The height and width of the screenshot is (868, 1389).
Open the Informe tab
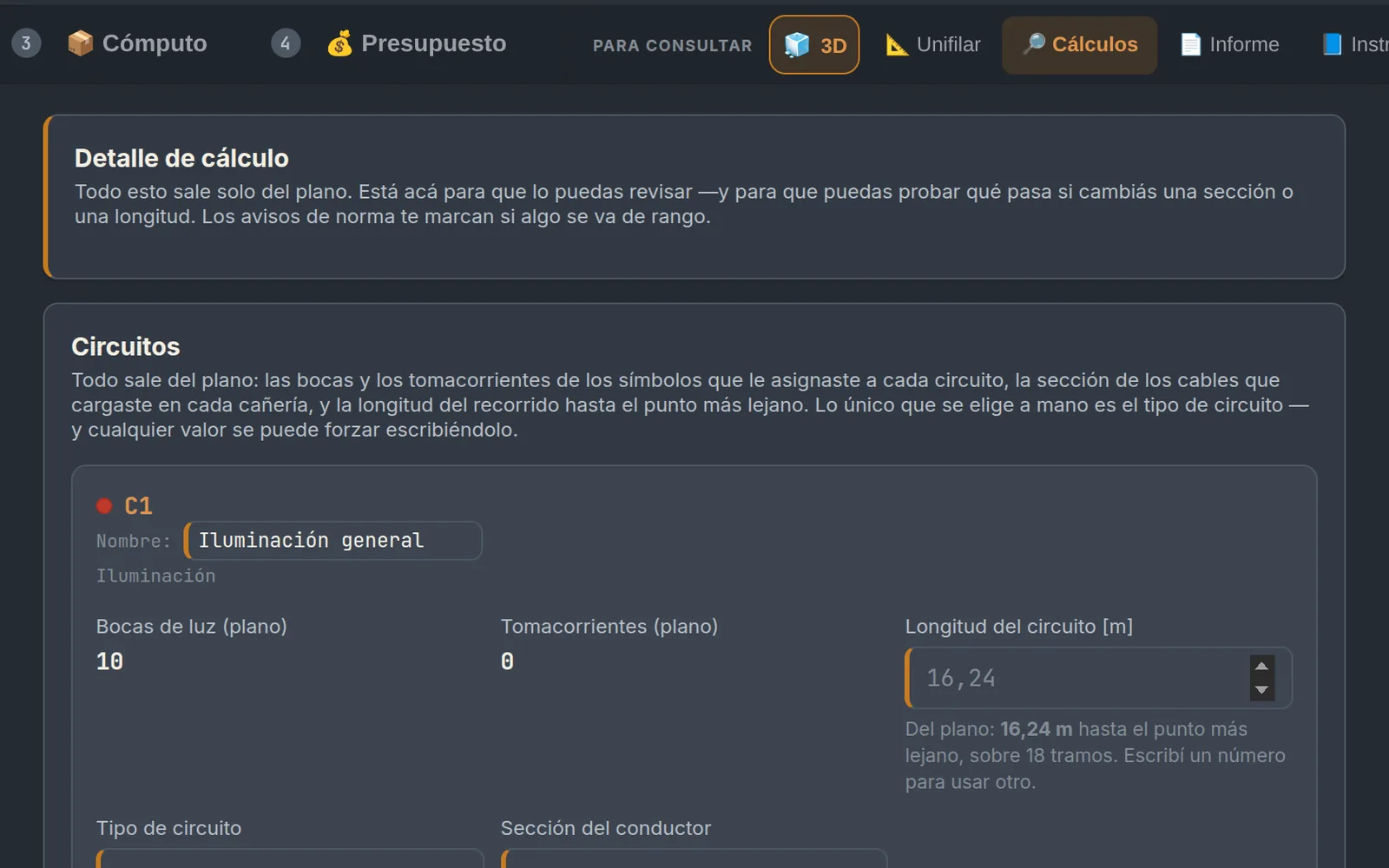tap(1229, 44)
